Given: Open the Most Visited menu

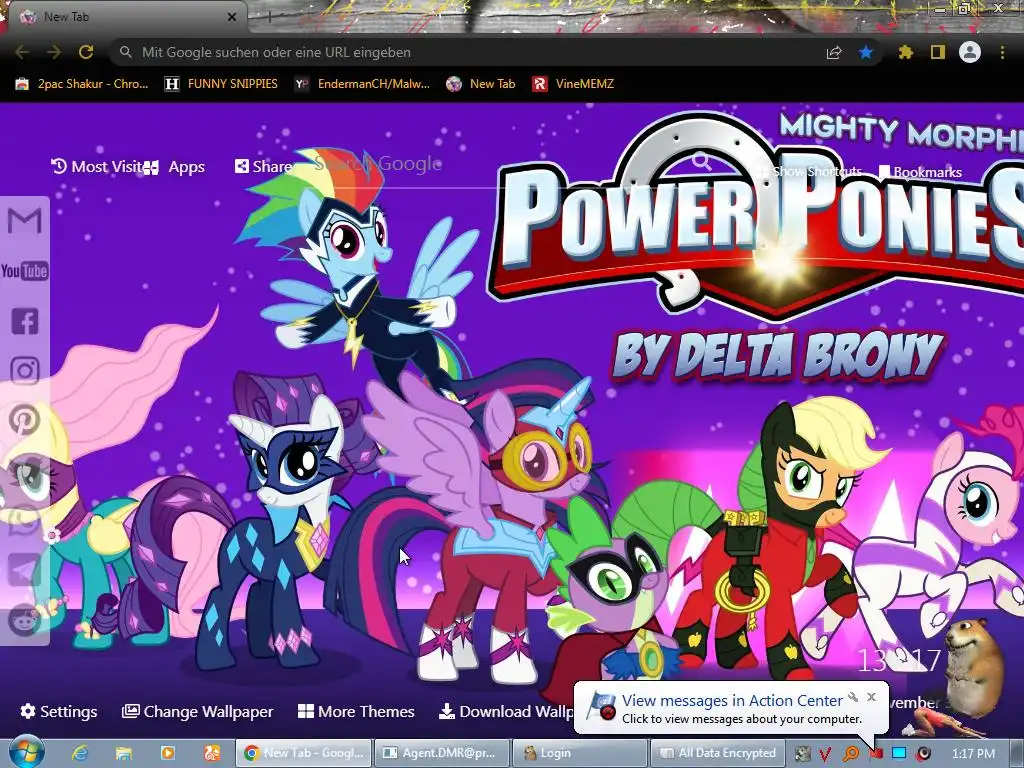Looking at the screenshot, I should (97, 167).
